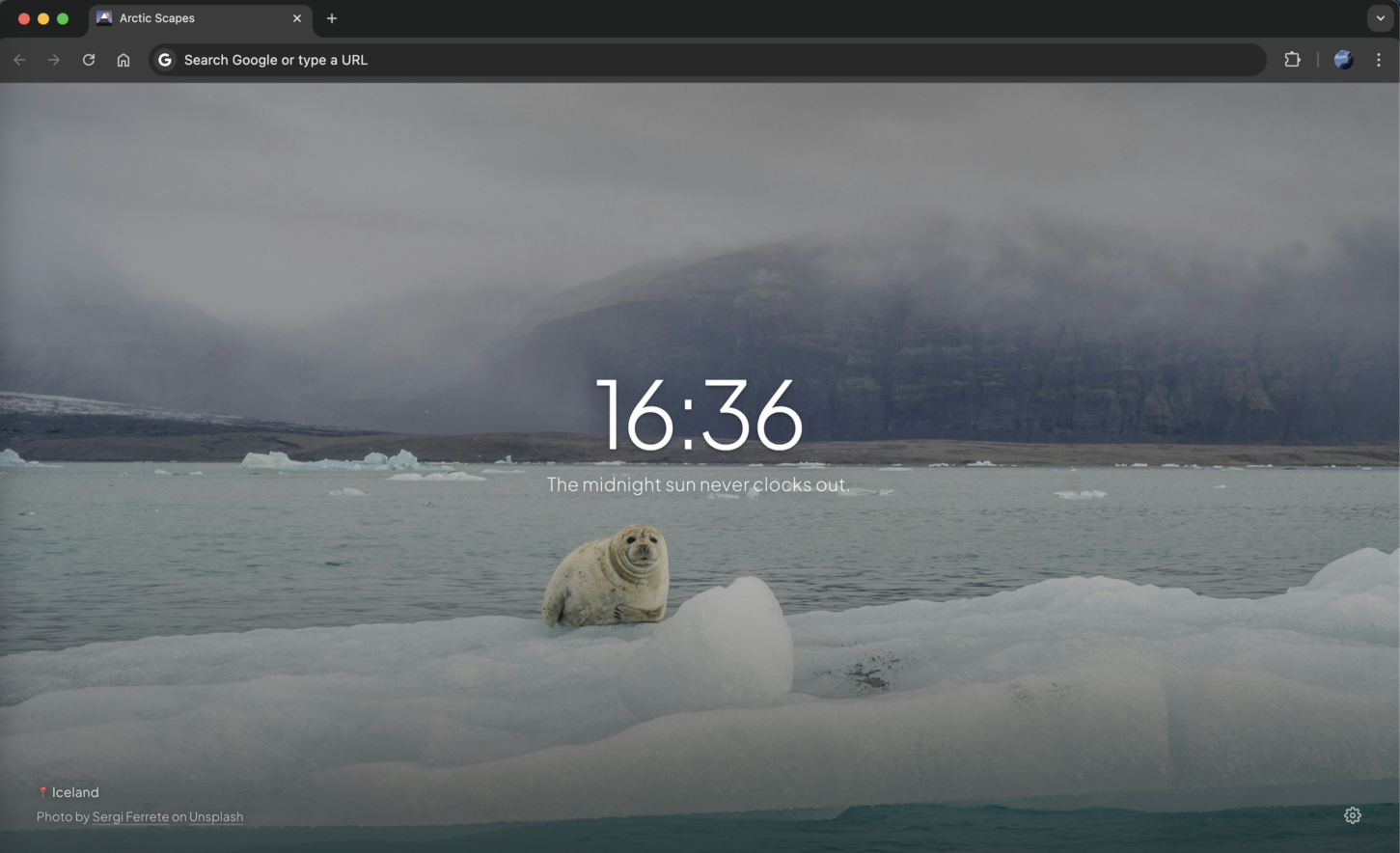Click the 16:36 clock display

pyautogui.click(x=699, y=416)
